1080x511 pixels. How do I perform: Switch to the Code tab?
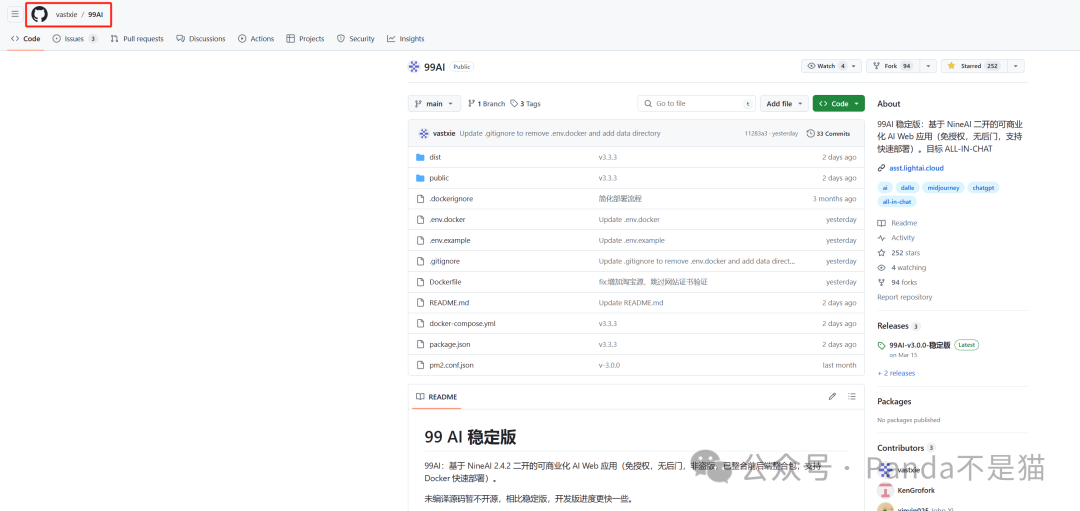[25, 39]
